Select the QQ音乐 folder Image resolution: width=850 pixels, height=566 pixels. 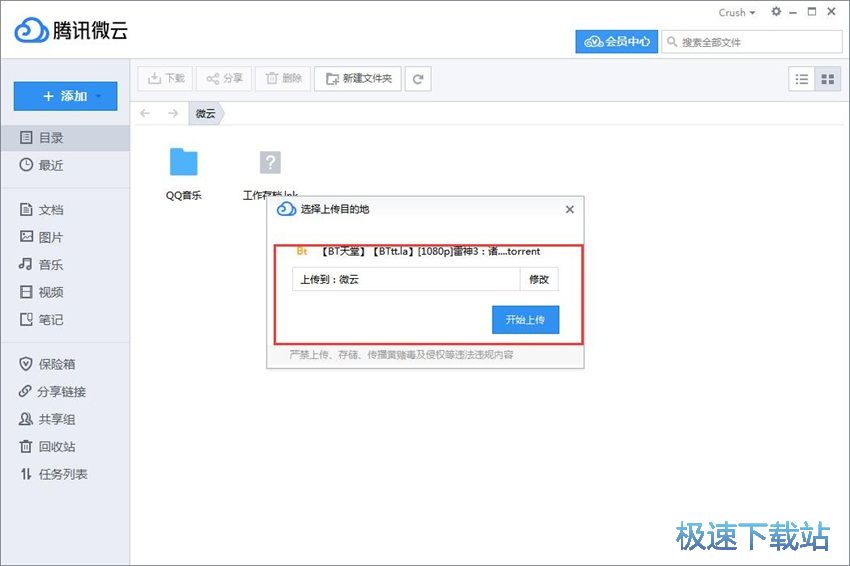pos(184,173)
